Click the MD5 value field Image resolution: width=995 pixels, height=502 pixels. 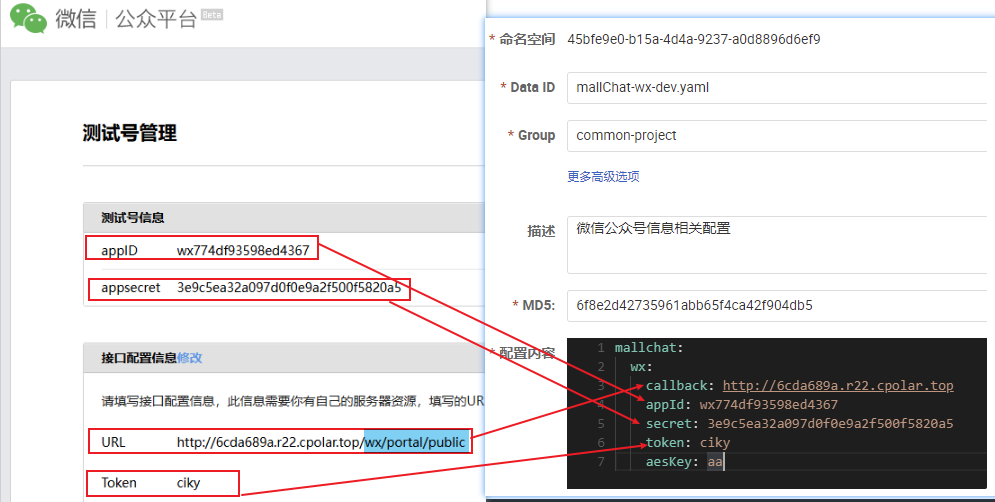(x=777, y=305)
